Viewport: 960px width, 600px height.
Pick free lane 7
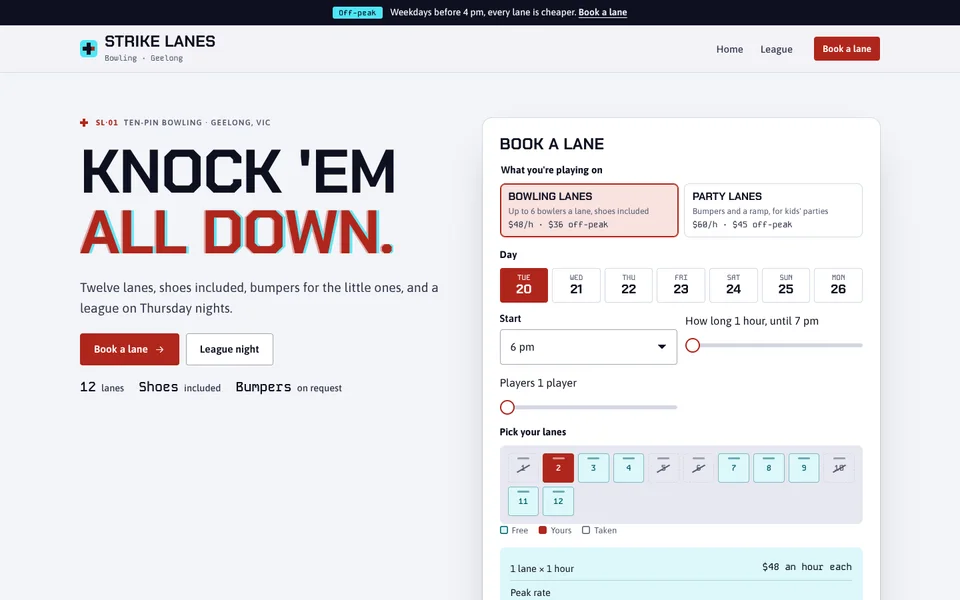pos(733,468)
